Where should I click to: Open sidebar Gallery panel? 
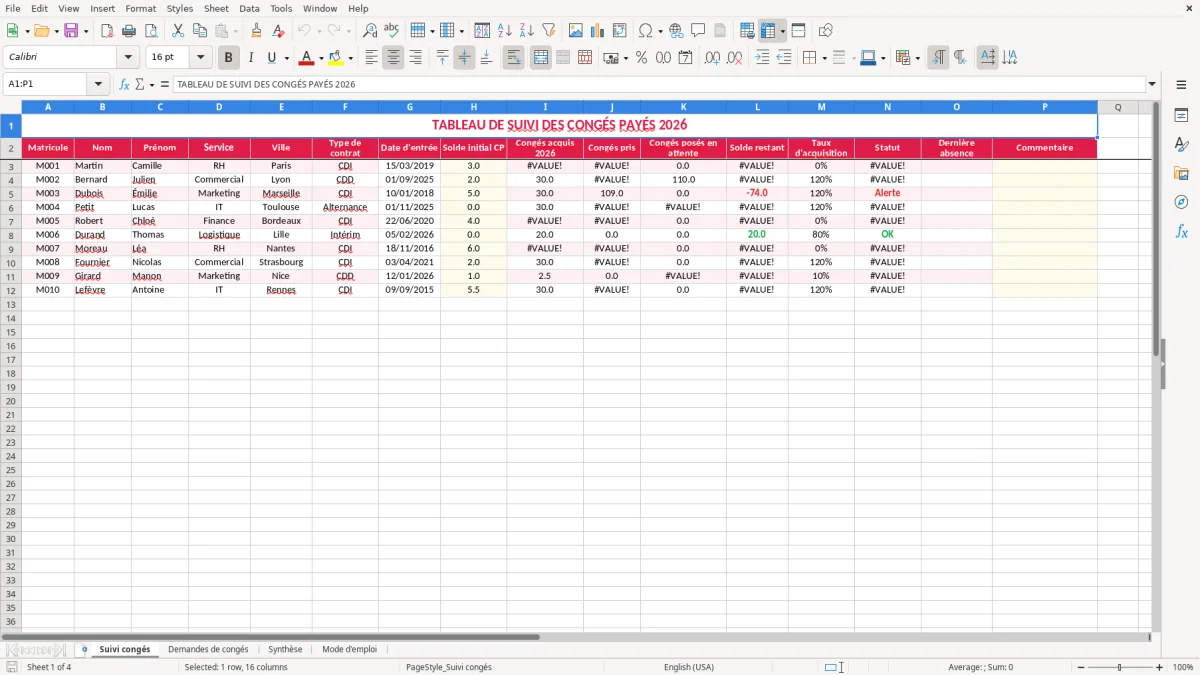tap(1181, 173)
